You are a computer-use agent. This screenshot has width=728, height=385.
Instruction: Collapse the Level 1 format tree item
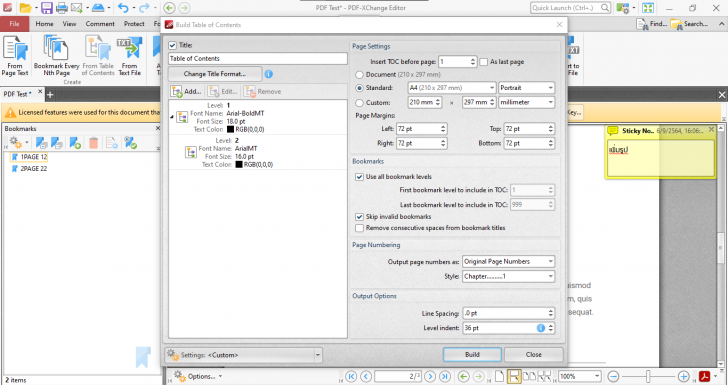click(x=171, y=117)
